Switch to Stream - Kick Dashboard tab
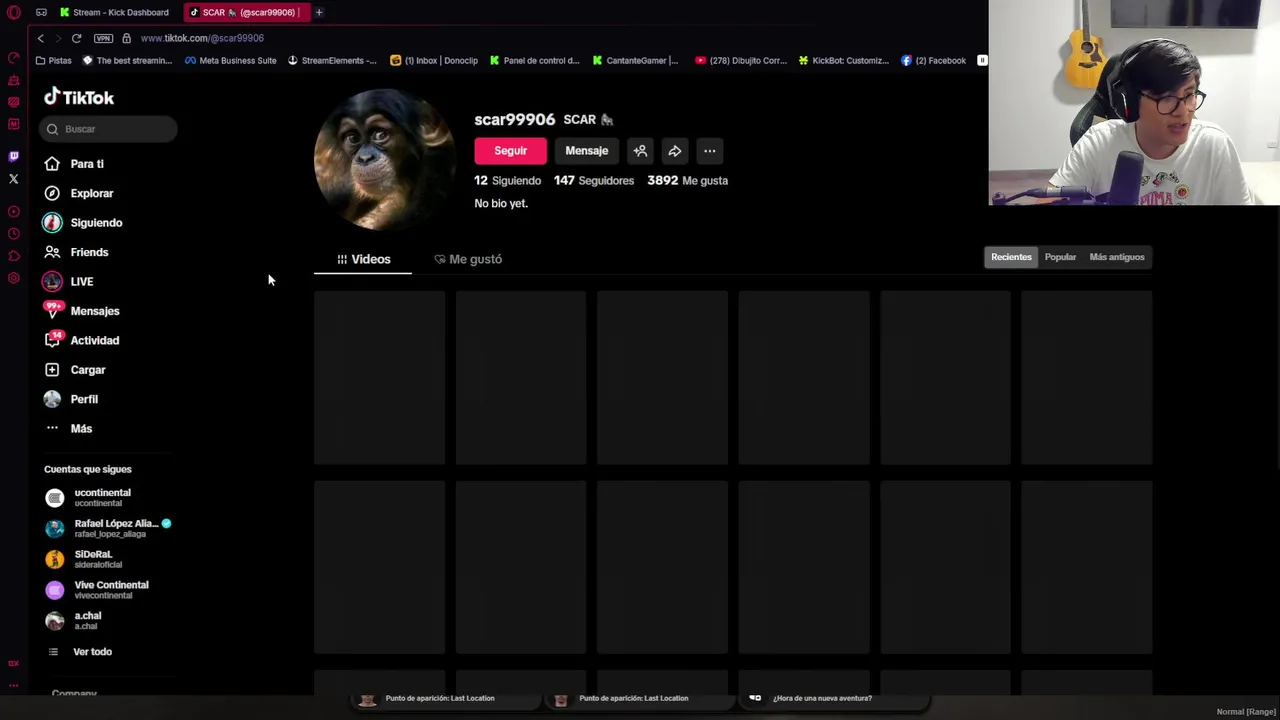This screenshot has height=720, width=1280. (113, 12)
